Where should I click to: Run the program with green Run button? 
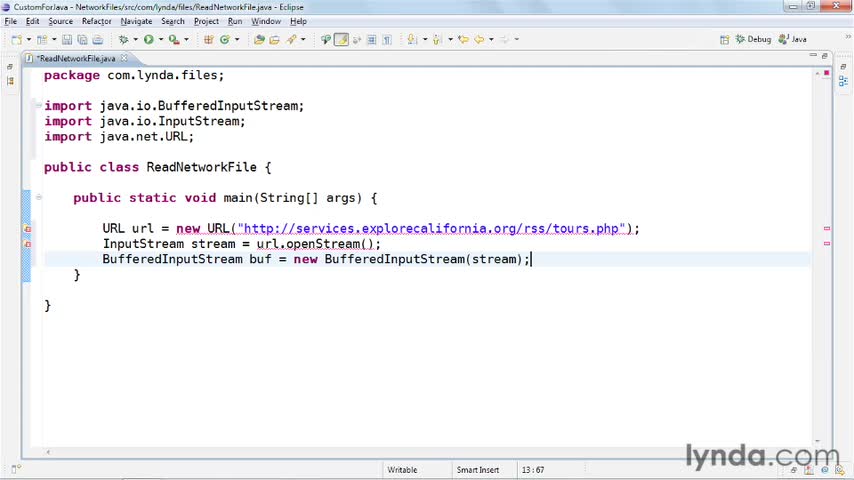(149, 39)
